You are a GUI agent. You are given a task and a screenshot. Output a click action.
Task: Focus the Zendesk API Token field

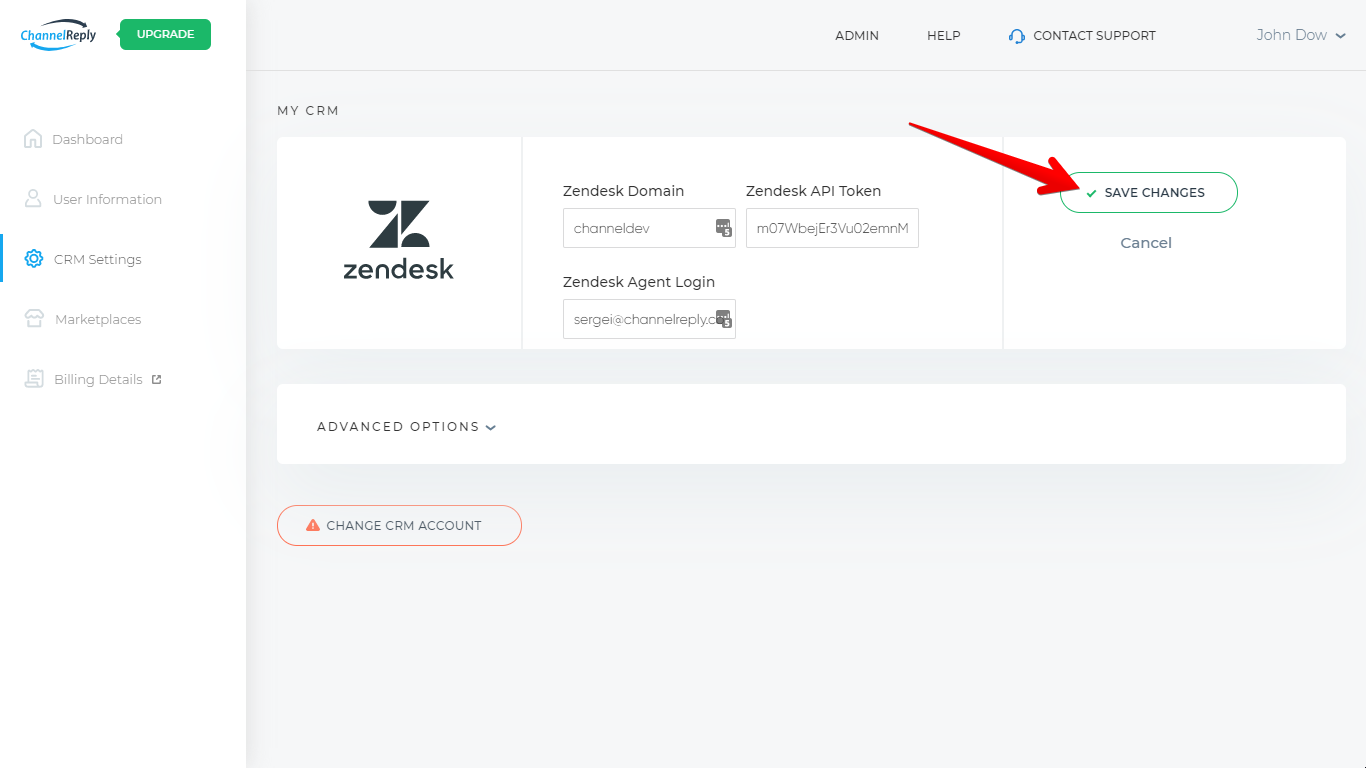tap(832, 228)
